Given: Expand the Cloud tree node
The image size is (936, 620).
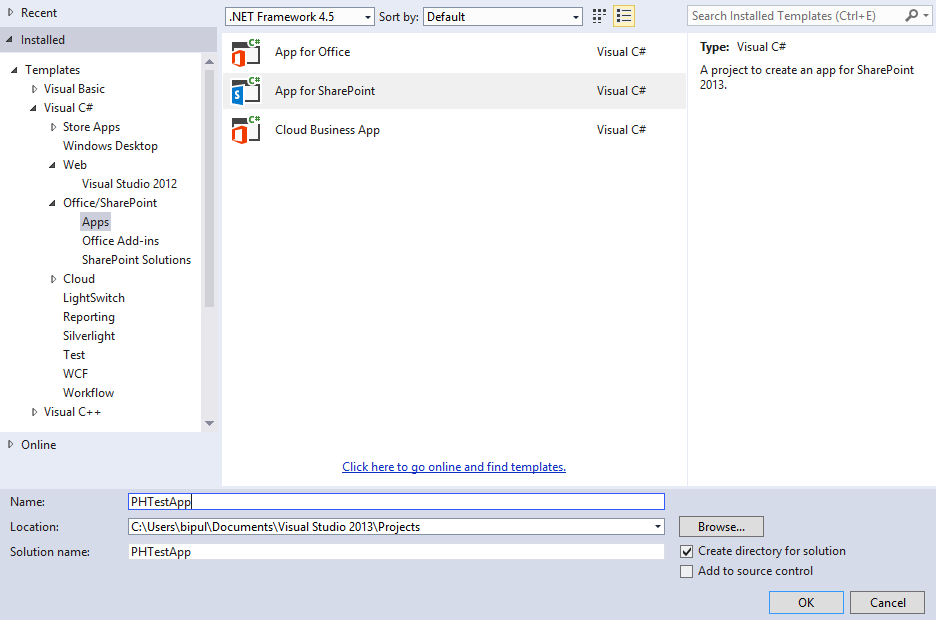Looking at the screenshot, I should pos(54,279).
